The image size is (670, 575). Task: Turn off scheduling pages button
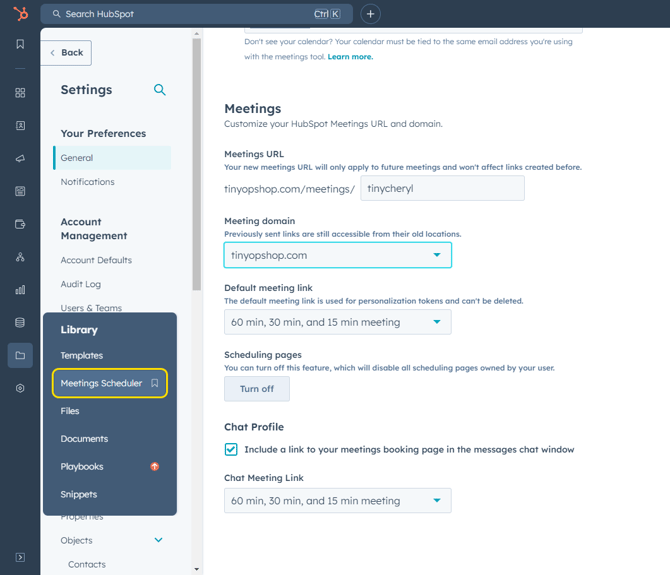pyautogui.click(x=257, y=389)
